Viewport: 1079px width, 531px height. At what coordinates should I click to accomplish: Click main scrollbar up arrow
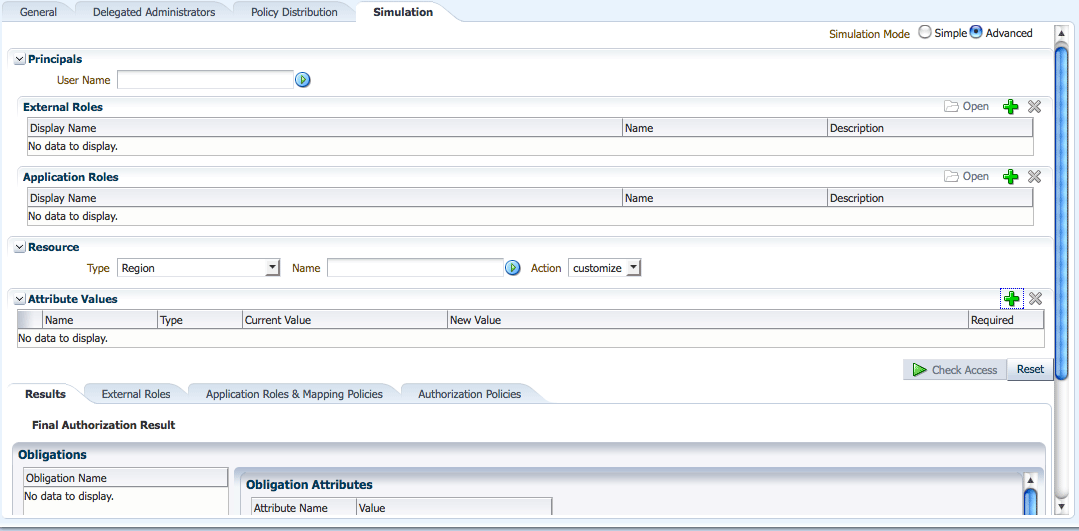[1061, 32]
